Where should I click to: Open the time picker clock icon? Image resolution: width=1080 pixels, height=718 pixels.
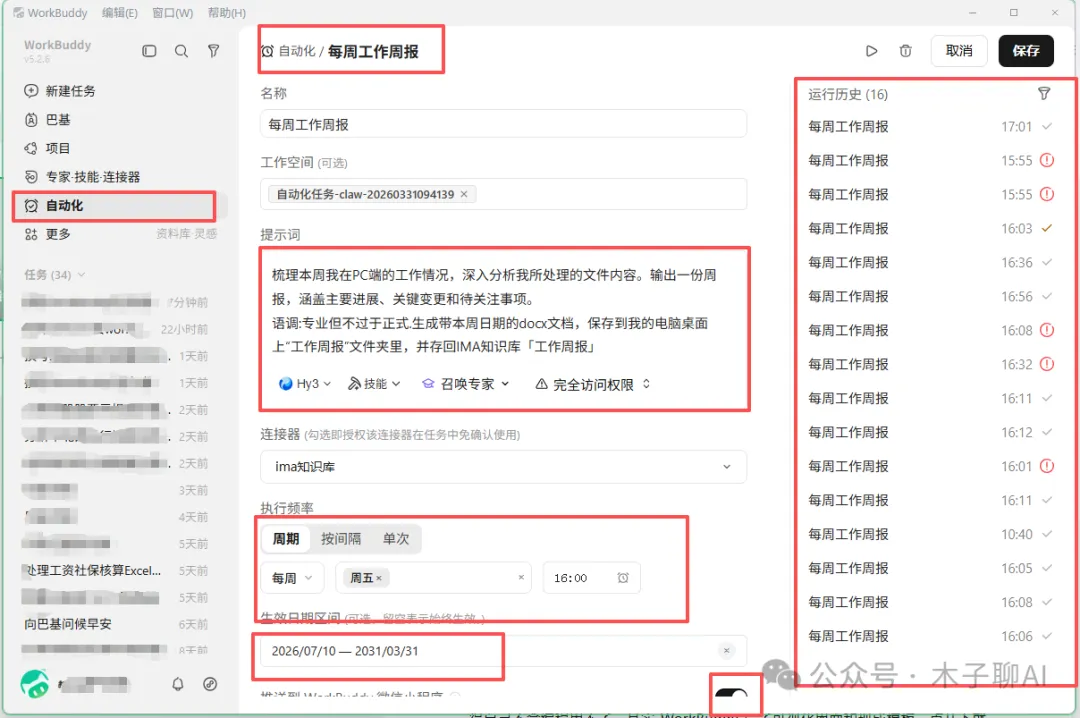(x=623, y=577)
